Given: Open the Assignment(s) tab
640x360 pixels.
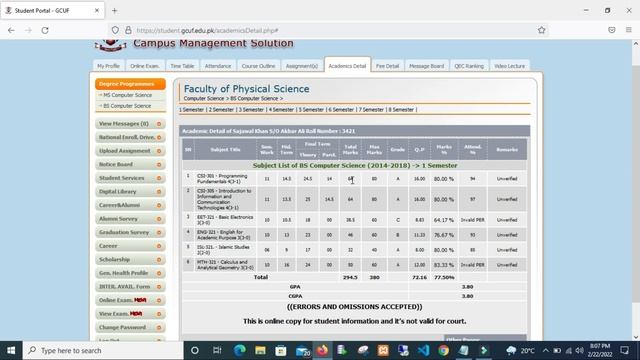Looking at the screenshot, I should [x=302, y=66].
